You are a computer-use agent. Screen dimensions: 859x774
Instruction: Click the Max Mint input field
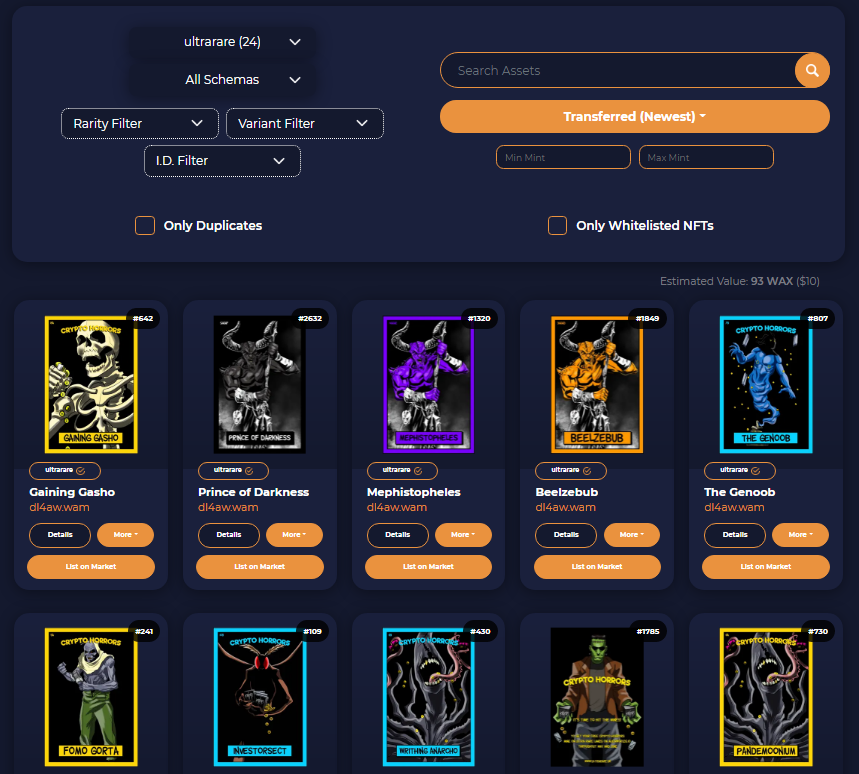(706, 157)
